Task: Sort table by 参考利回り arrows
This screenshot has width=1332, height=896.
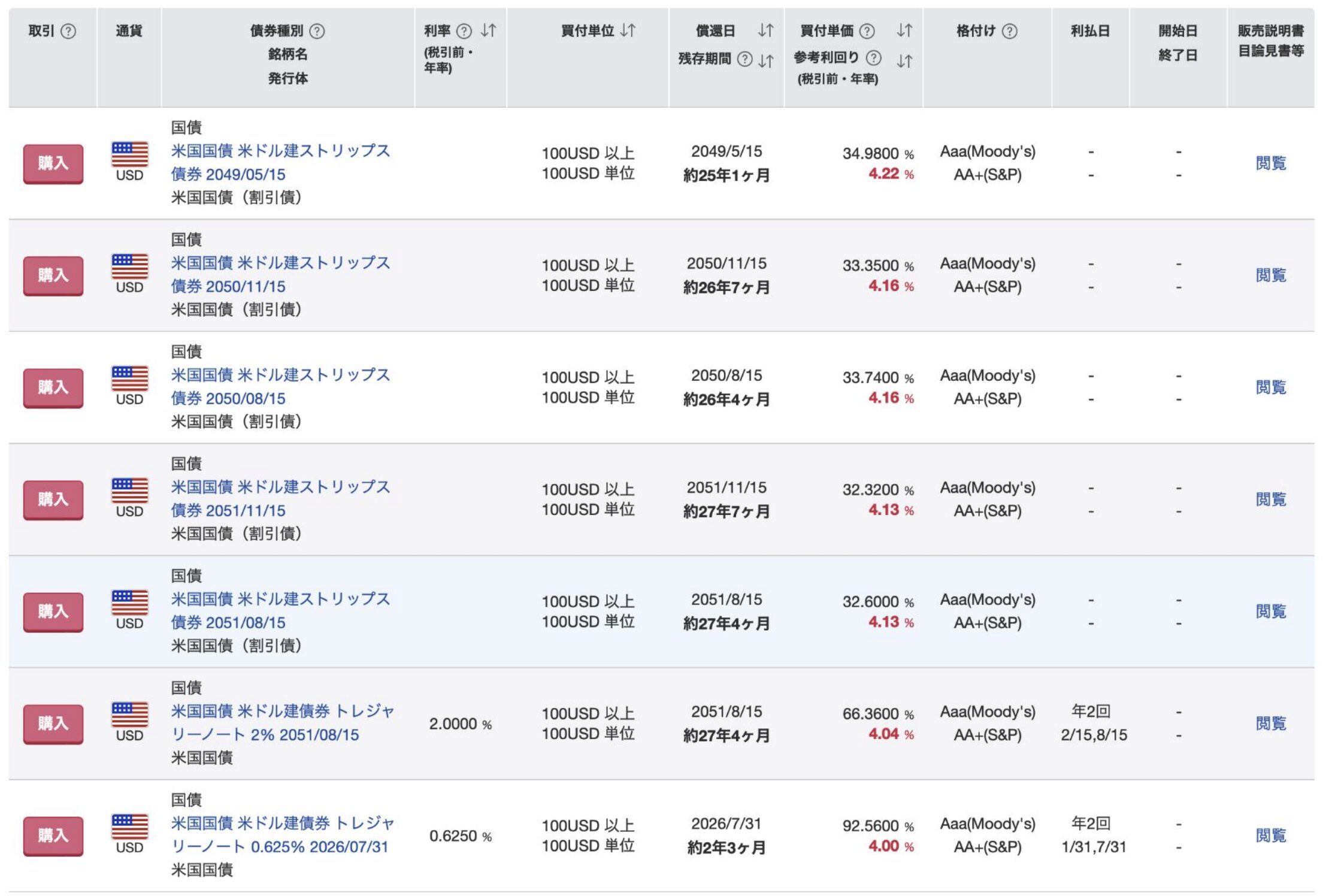Action: (905, 60)
